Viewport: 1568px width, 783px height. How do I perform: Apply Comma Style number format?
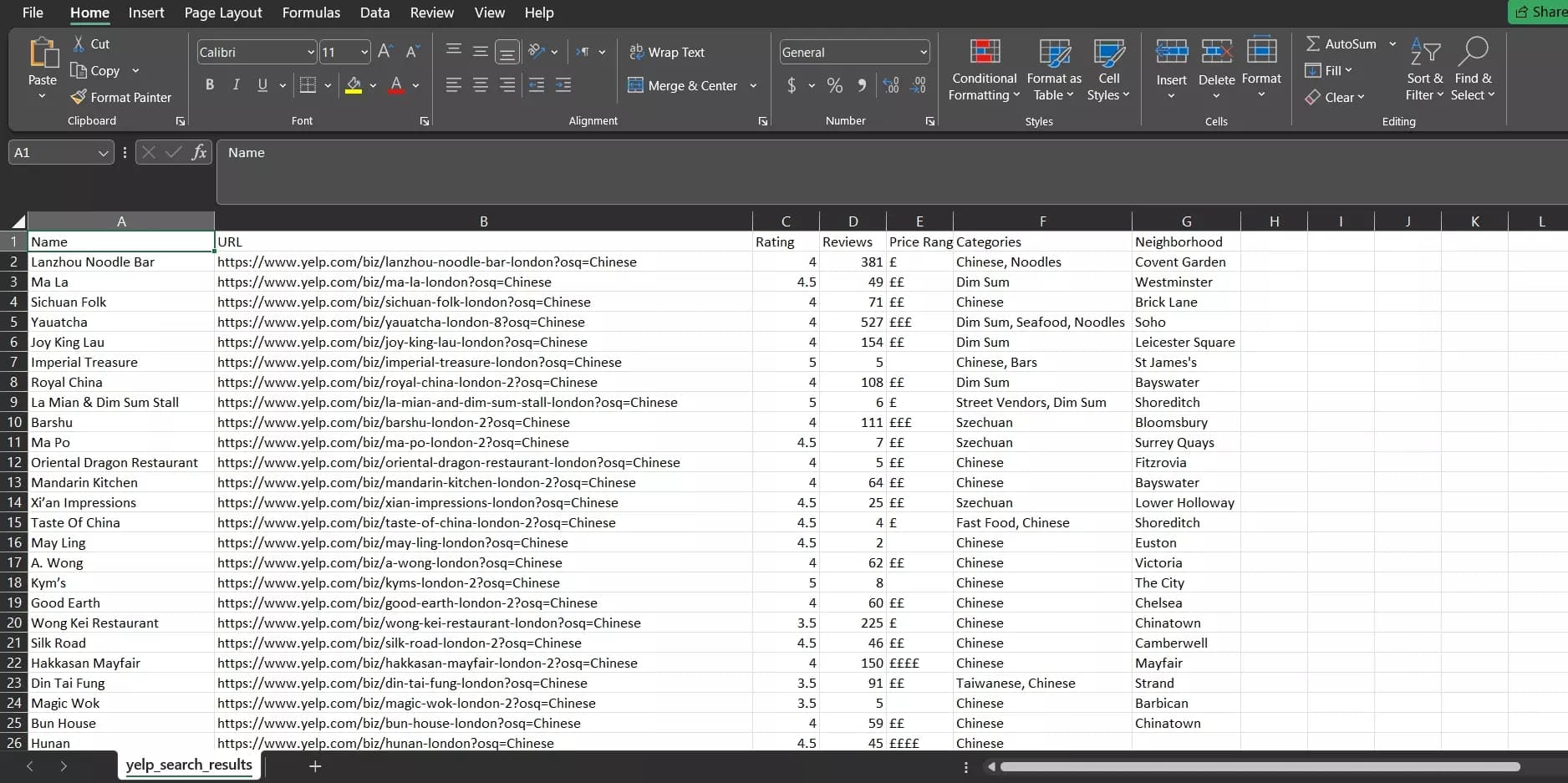[862, 84]
